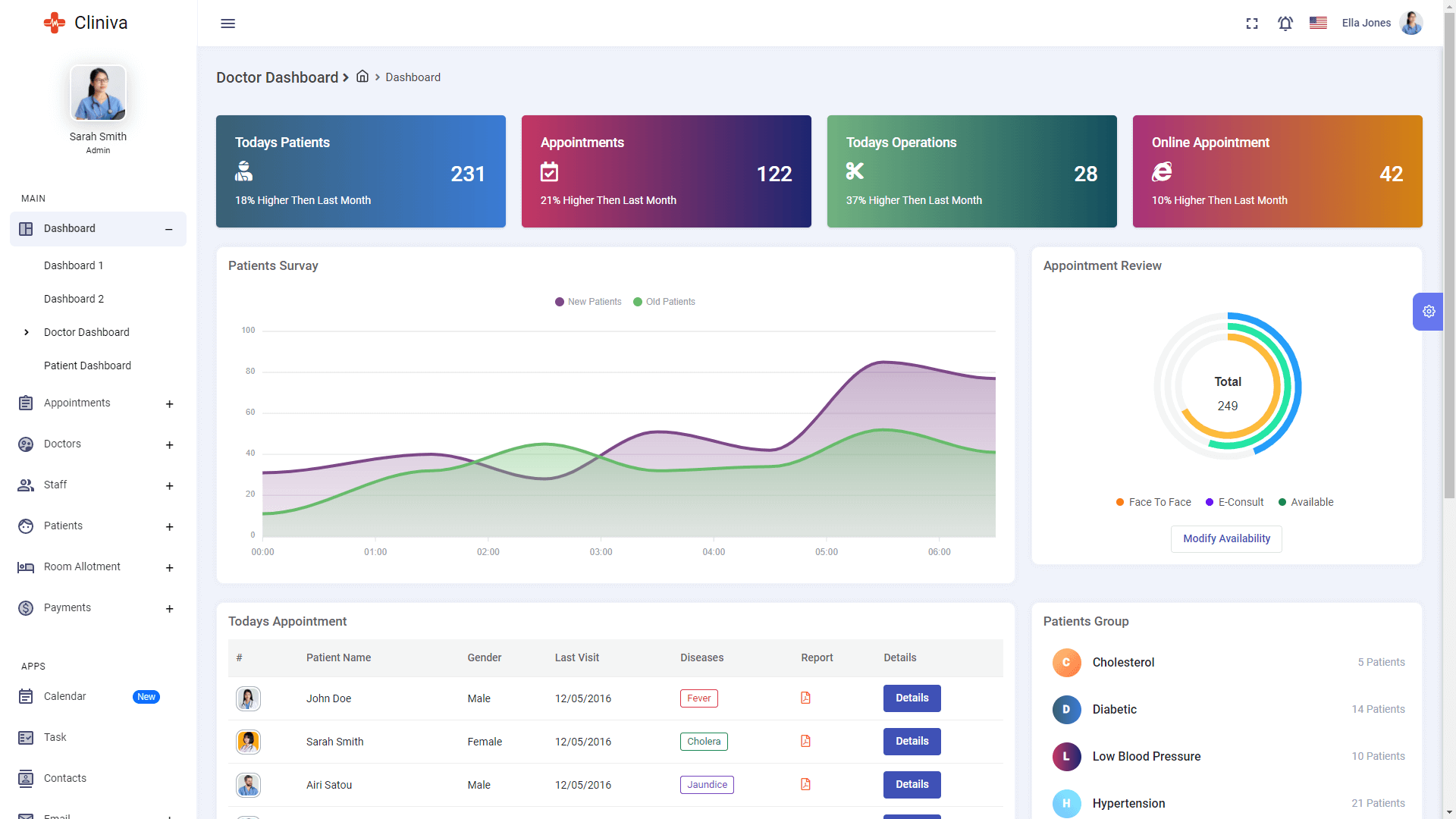Expand the Doctors sidebar menu
1456x819 pixels.
coord(168,444)
